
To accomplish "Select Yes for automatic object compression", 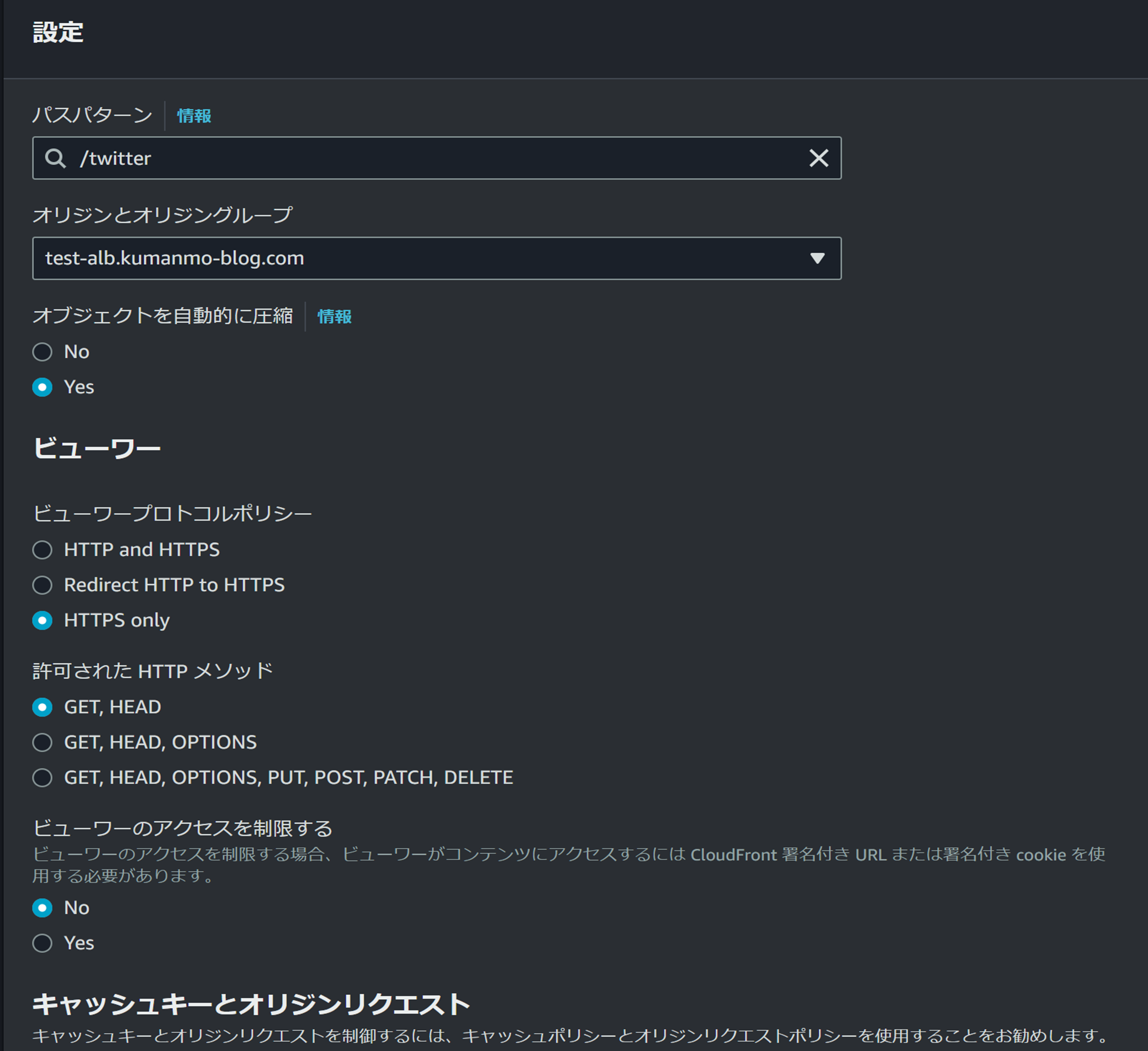I will (43, 387).
